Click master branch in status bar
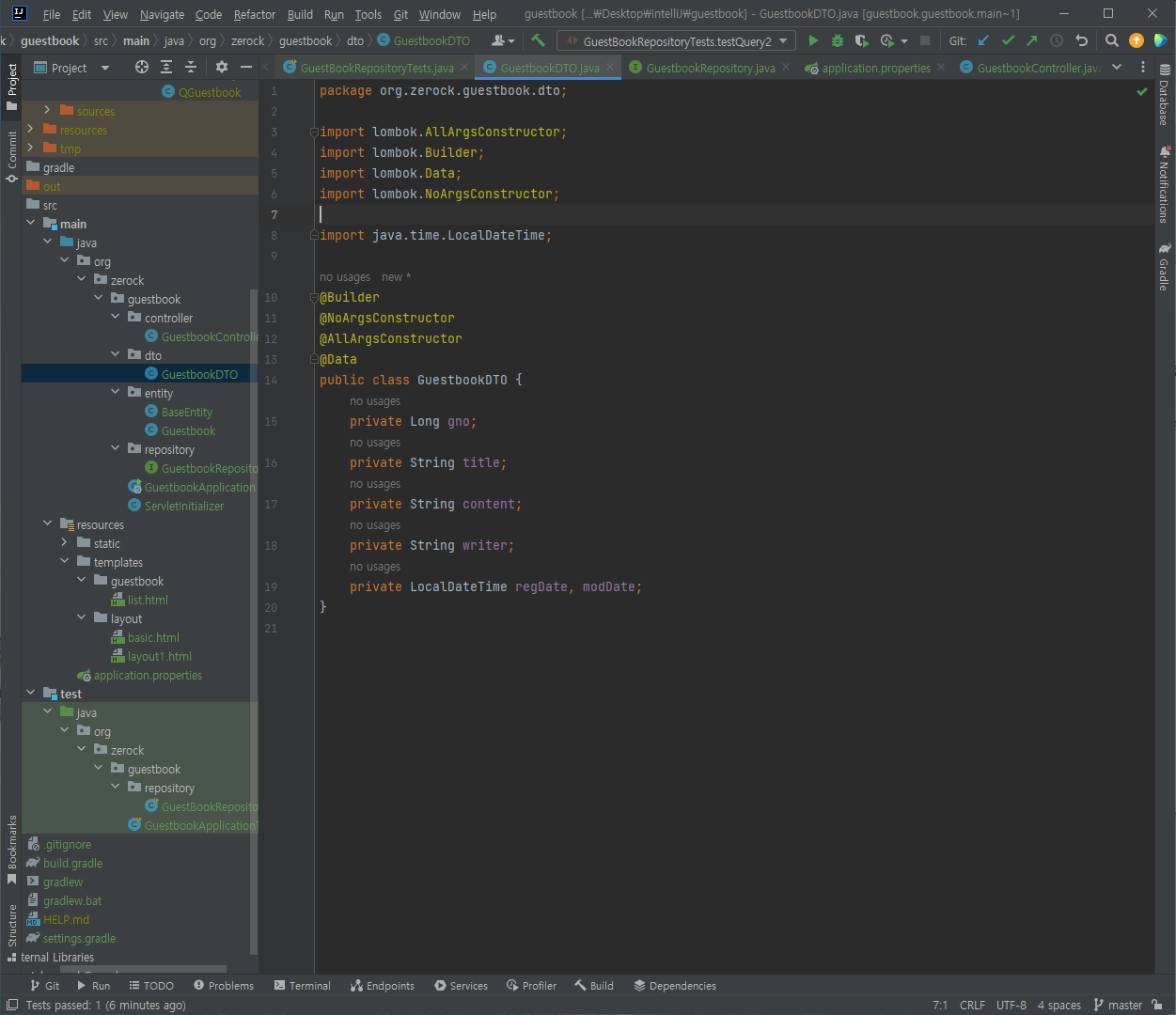Screen dimensions: 1176x1015 [1118, 1005]
